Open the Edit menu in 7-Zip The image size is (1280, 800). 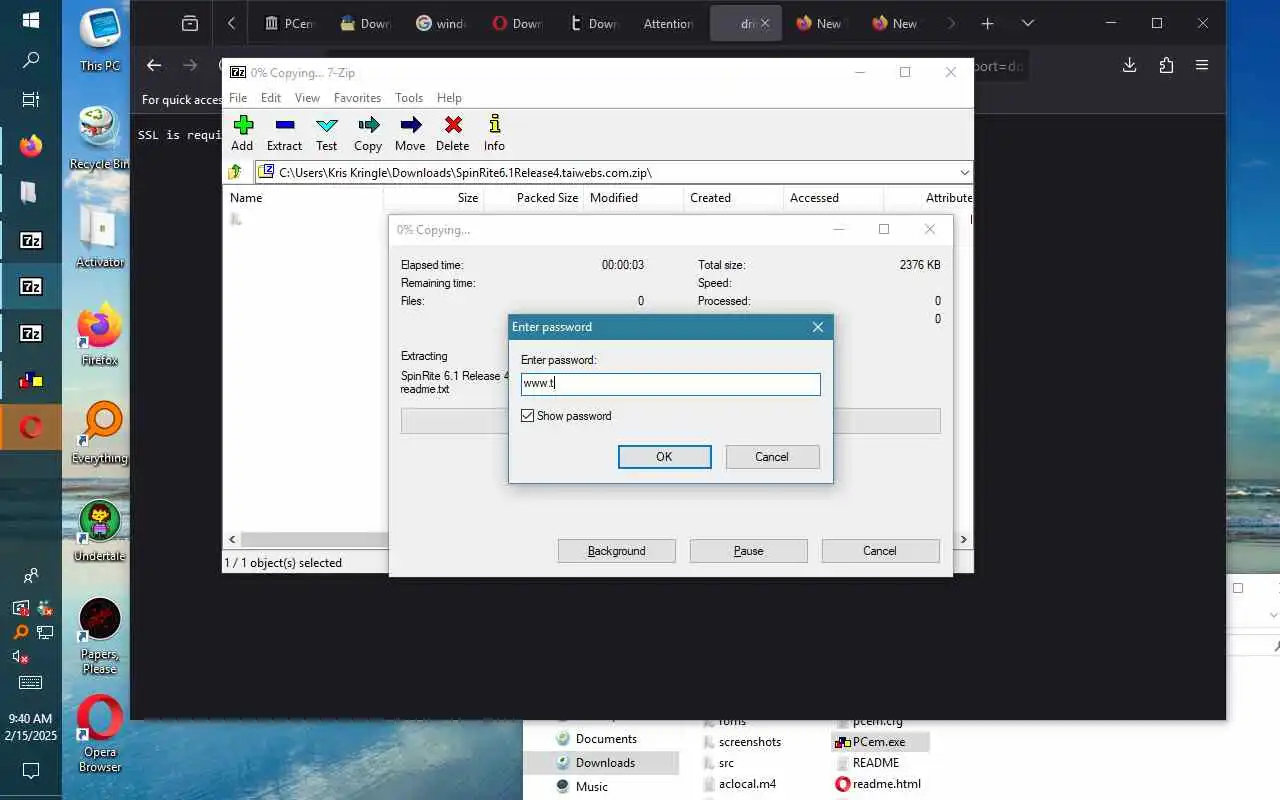(x=271, y=98)
